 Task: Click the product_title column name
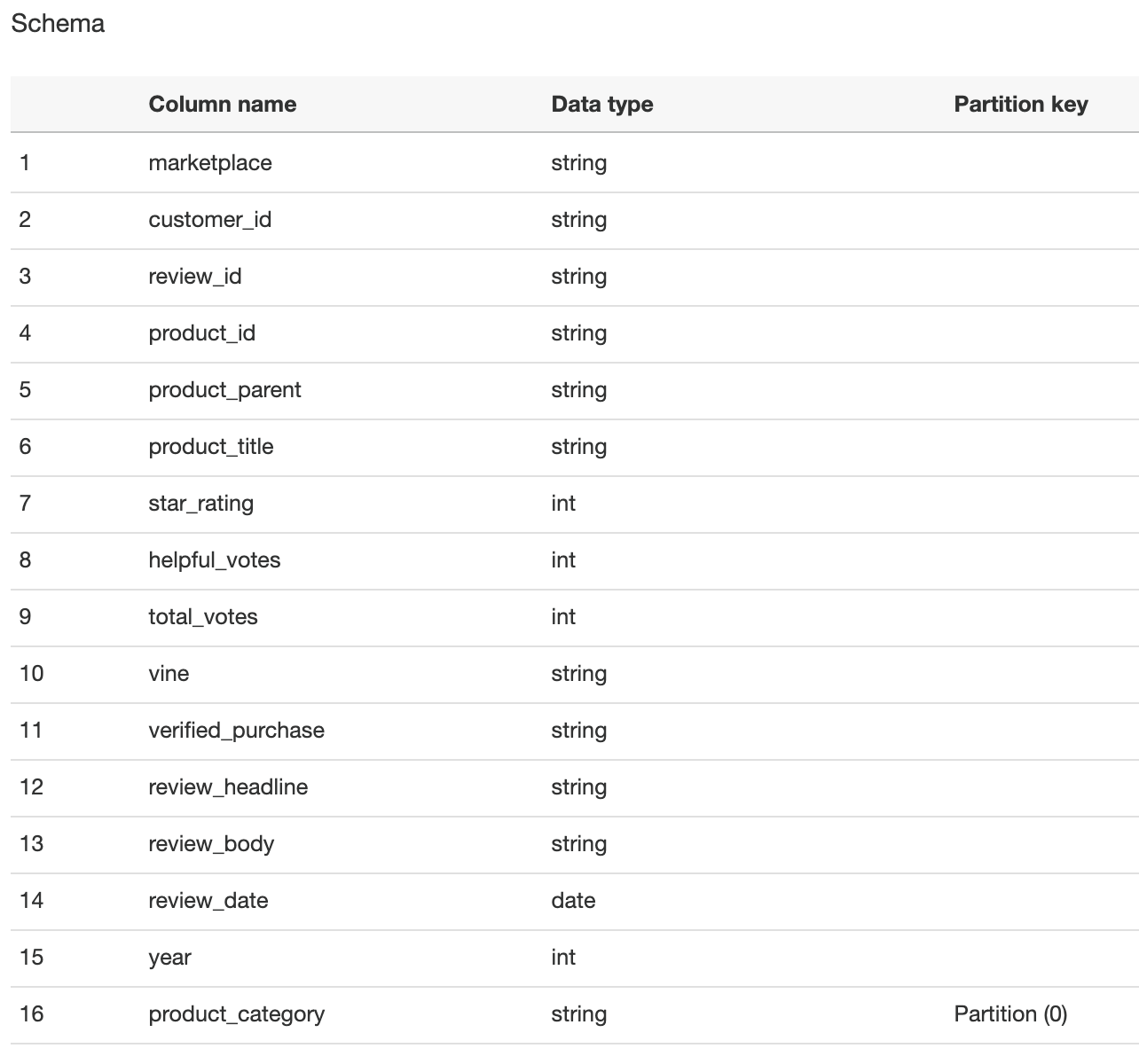[211, 447]
